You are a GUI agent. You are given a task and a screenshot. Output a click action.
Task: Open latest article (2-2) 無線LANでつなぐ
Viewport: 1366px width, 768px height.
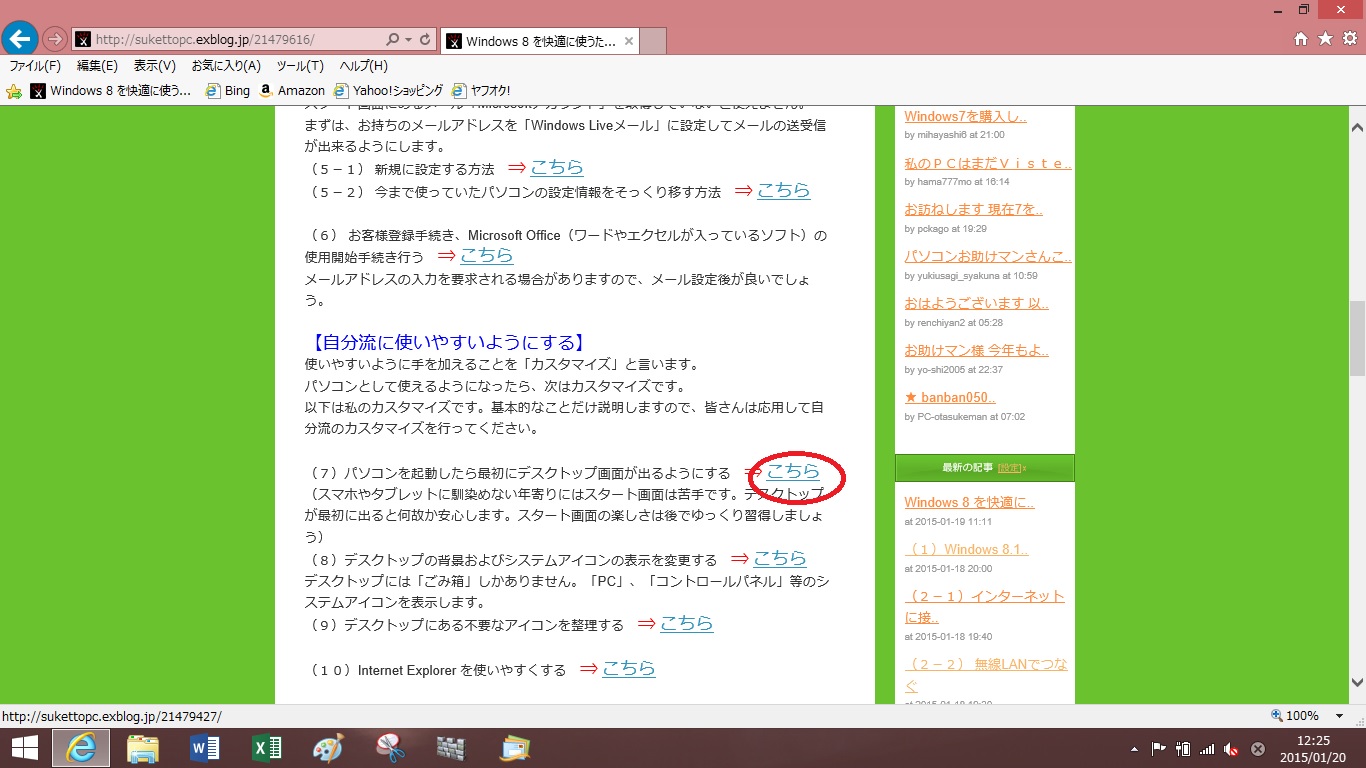coord(986,674)
